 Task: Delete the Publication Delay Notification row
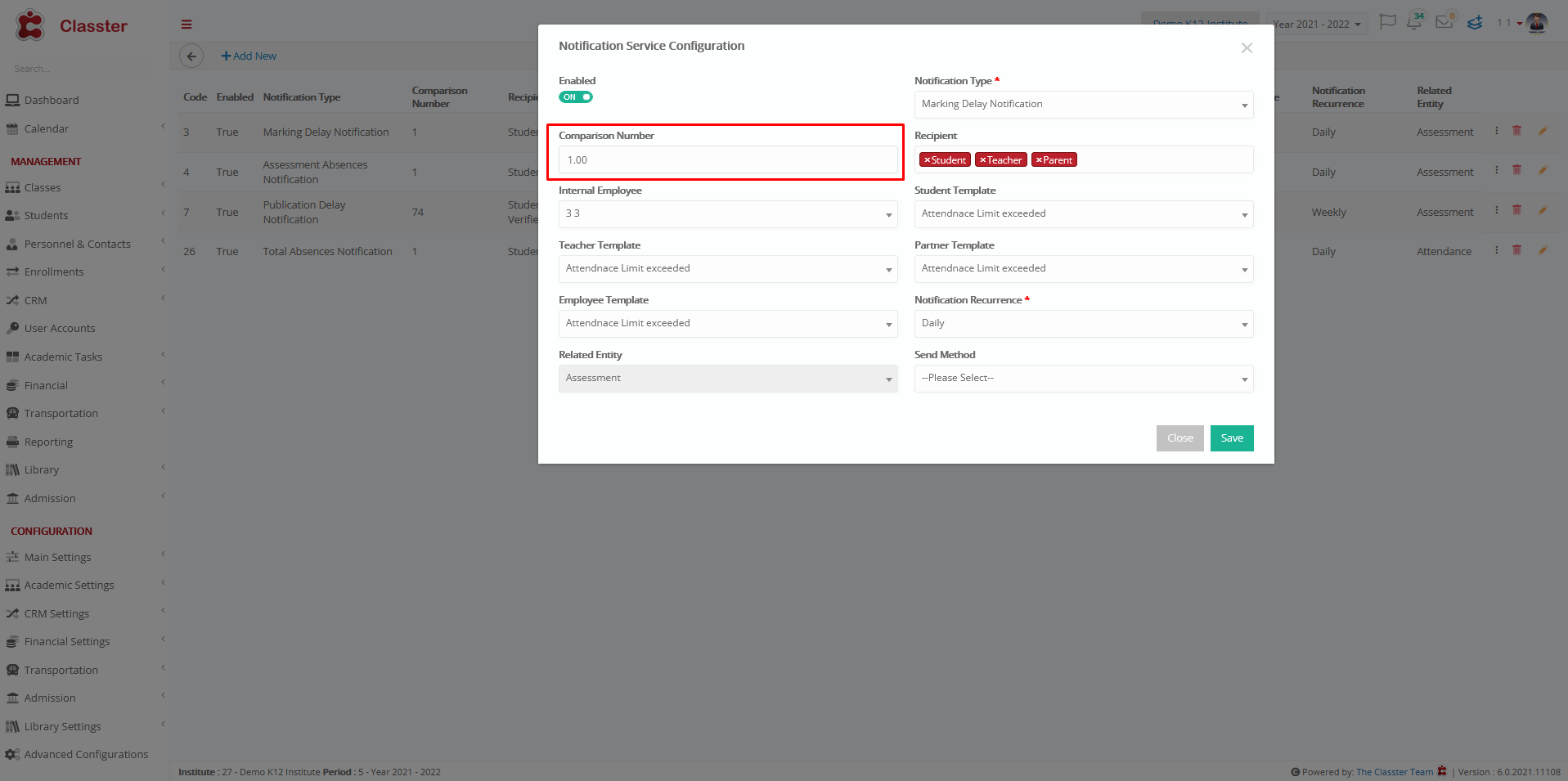click(1516, 210)
